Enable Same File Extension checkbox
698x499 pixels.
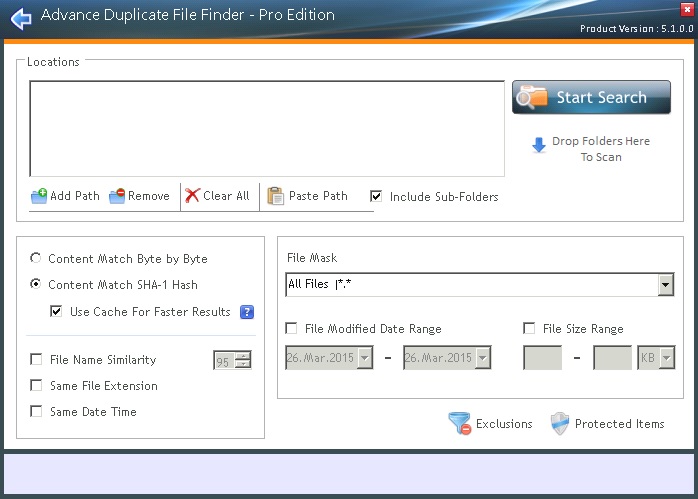[36, 385]
